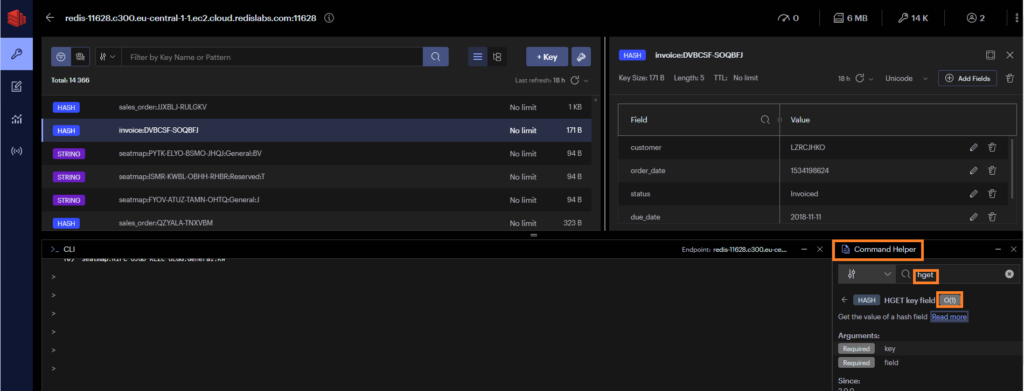1024x391 pixels.
Task: Select key seatmap:PYTK-ELYO-BSMO-JHQJ:General:BV
Action: (317, 153)
